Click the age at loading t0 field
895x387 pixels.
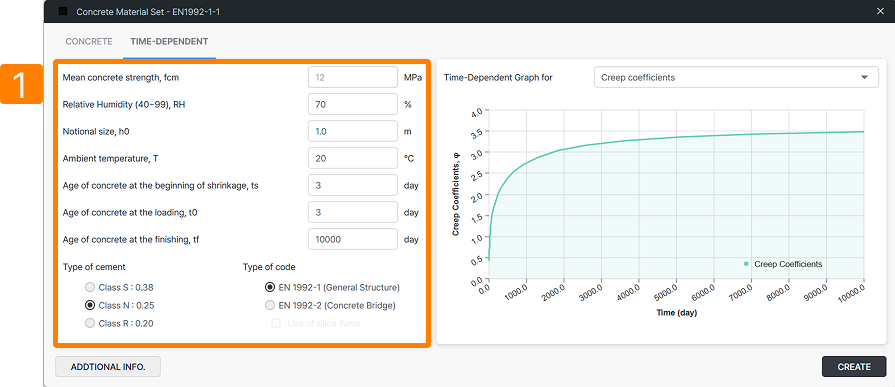[x=353, y=212]
